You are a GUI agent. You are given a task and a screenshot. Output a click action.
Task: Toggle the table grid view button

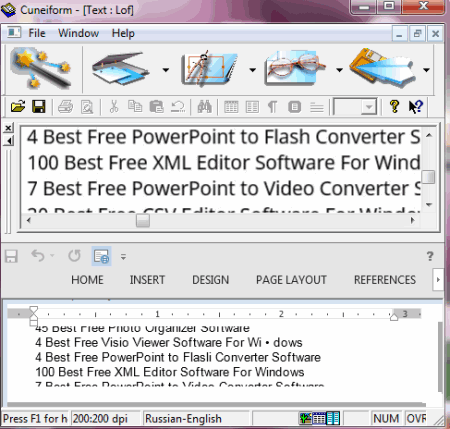point(231,107)
